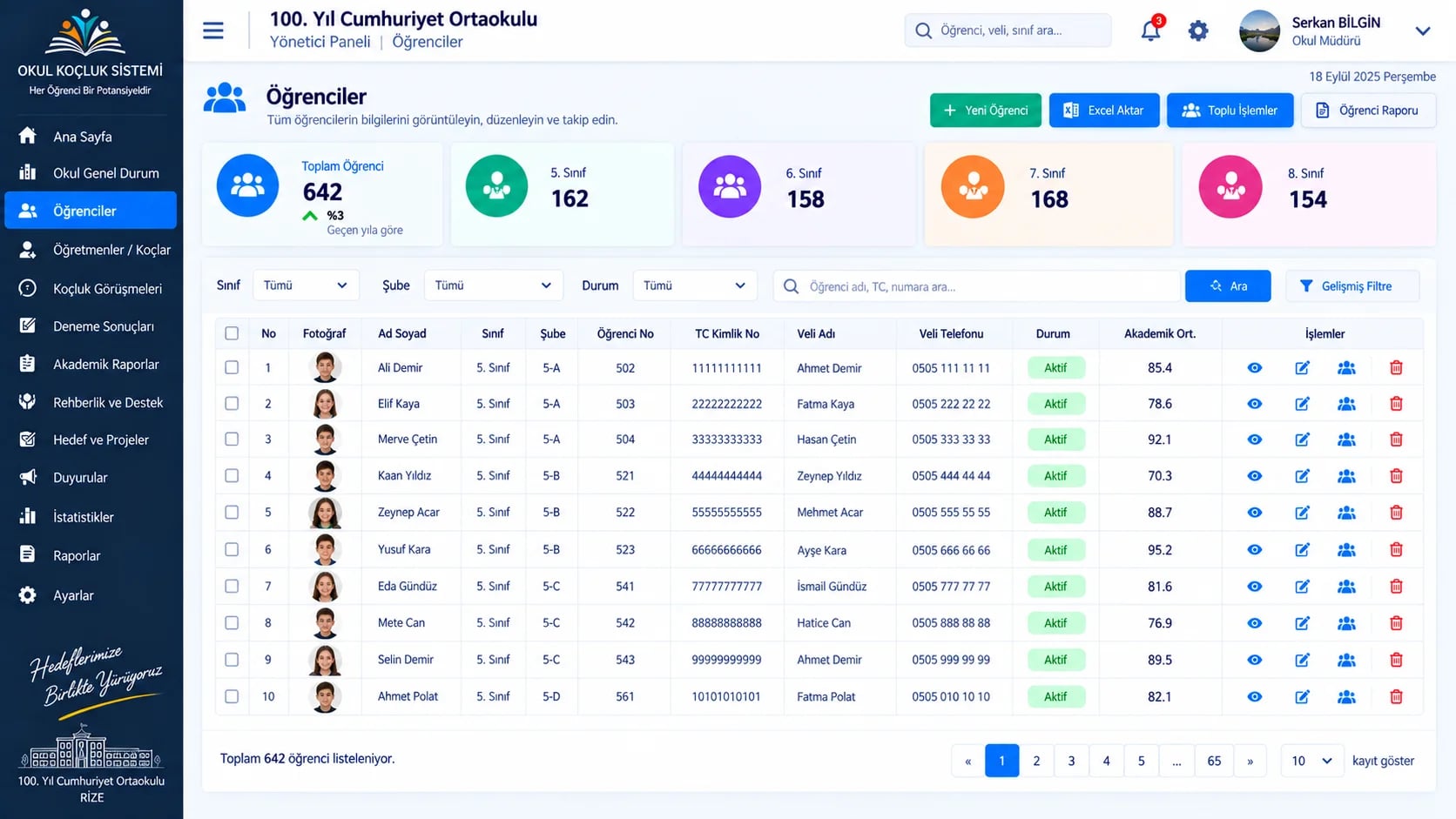Delete Ahmet Polat's record
Viewport: 1456px width, 819px height.
click(x=1396, y=696)
